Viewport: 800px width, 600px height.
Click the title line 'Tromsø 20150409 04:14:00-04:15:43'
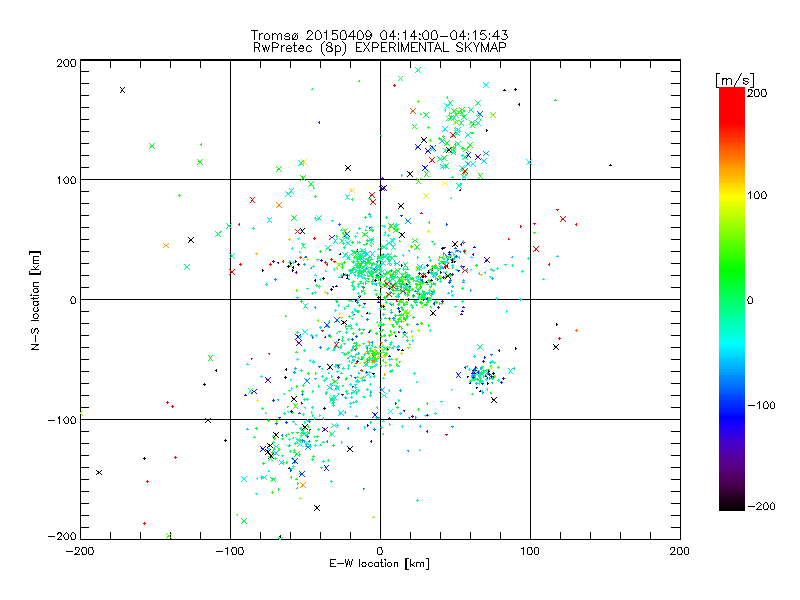pos(379,35)
